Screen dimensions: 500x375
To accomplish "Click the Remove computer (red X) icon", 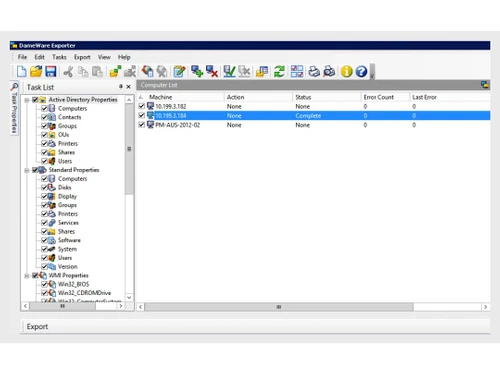I will coord(212,71).
